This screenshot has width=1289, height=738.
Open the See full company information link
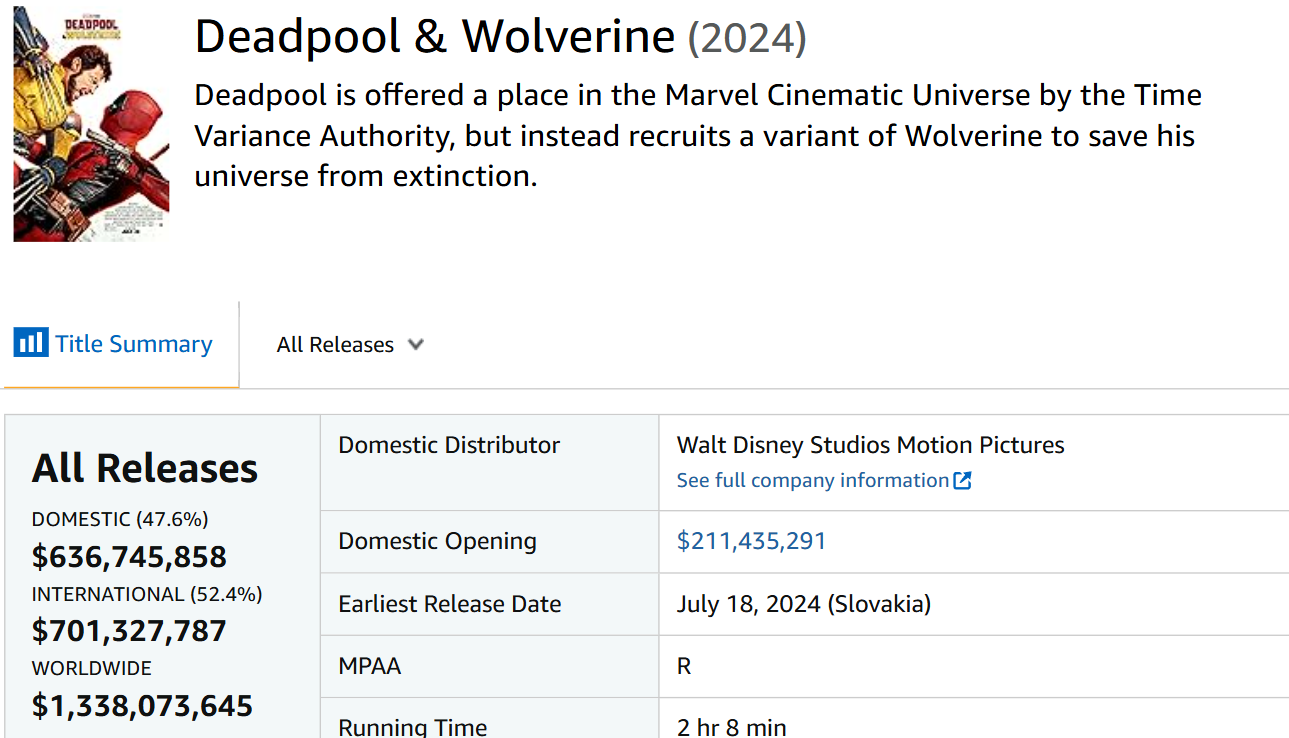(824, 480)
